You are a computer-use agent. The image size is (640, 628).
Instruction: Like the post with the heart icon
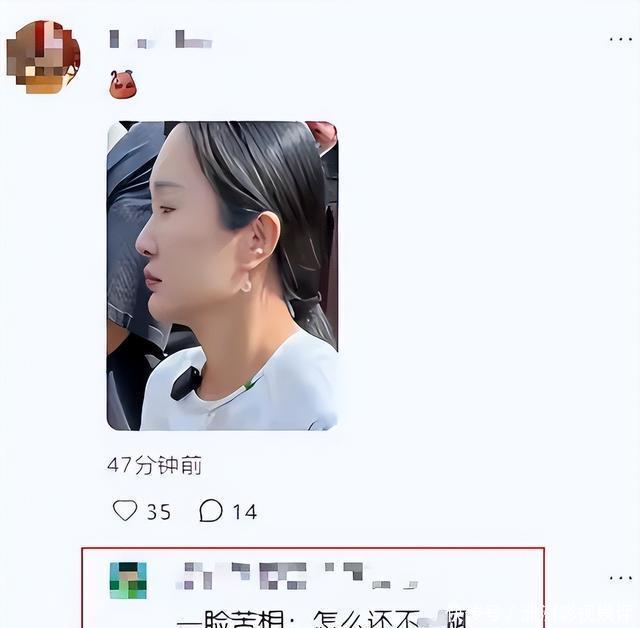pyautogui.click(x=125, y=510)
